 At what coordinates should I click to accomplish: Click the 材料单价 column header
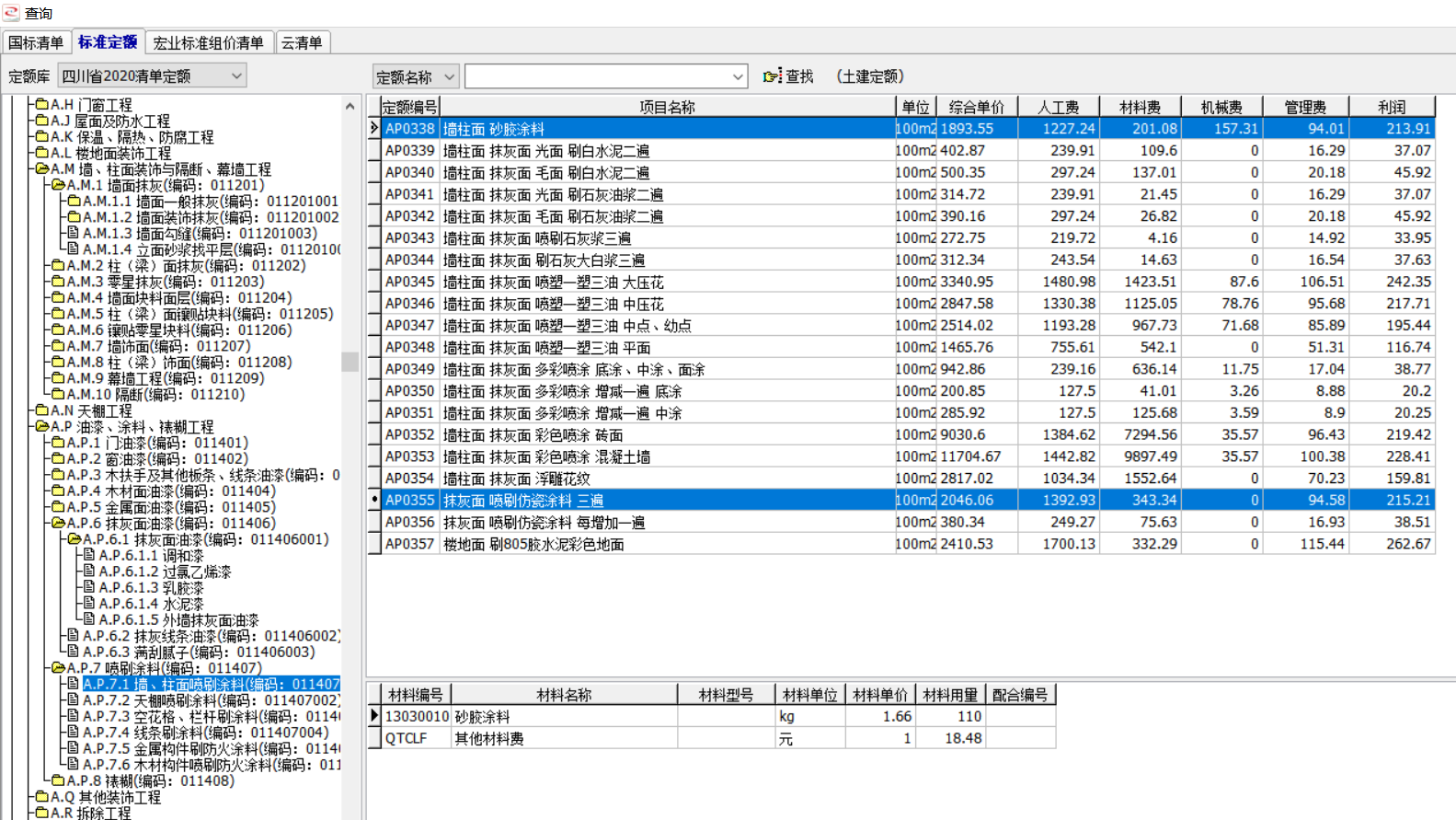[x=880, y=695]
